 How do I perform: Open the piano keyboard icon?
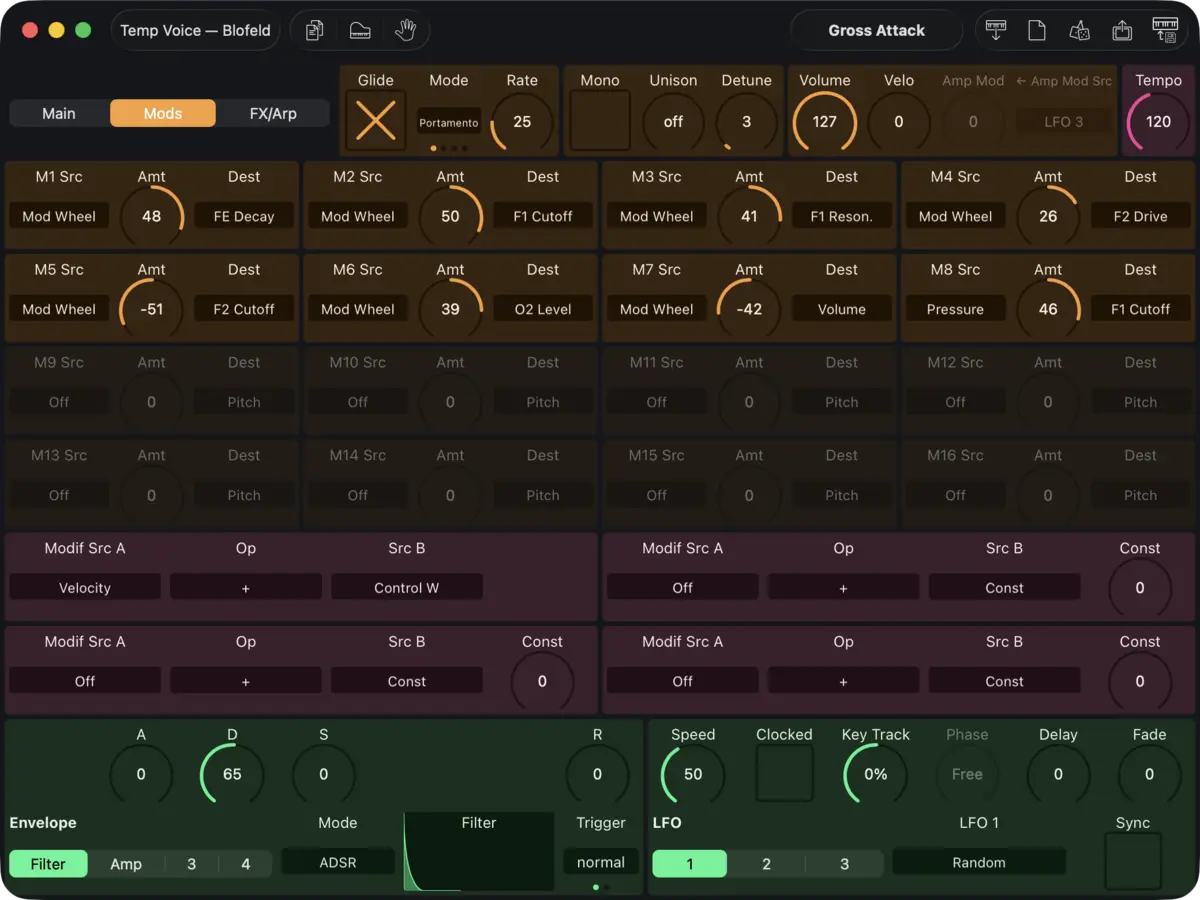coord(360,31)
